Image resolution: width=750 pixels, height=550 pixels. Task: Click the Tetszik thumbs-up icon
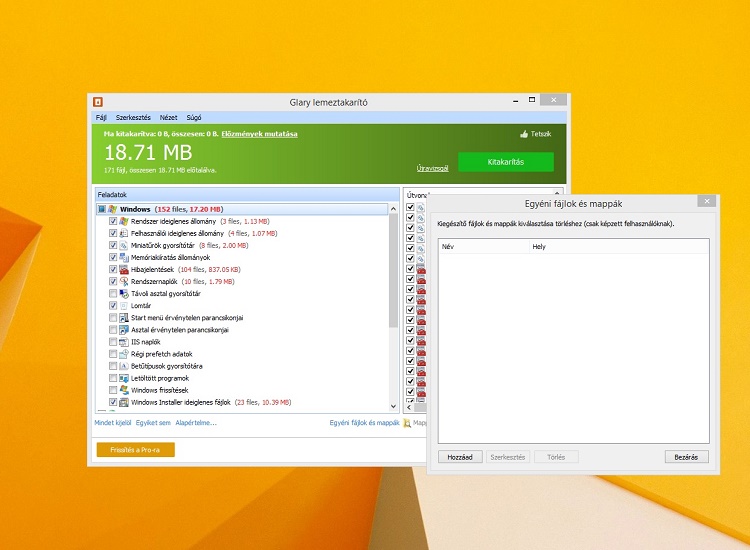tap(524, 134)
